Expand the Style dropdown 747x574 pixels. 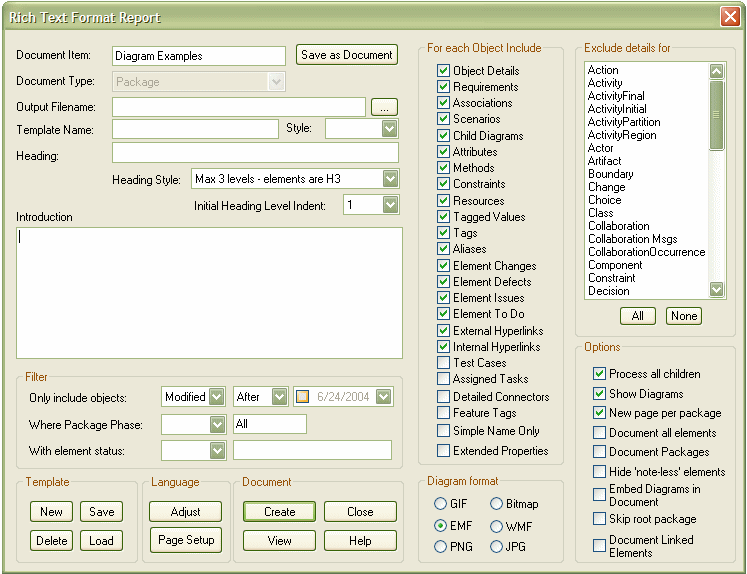389,129
